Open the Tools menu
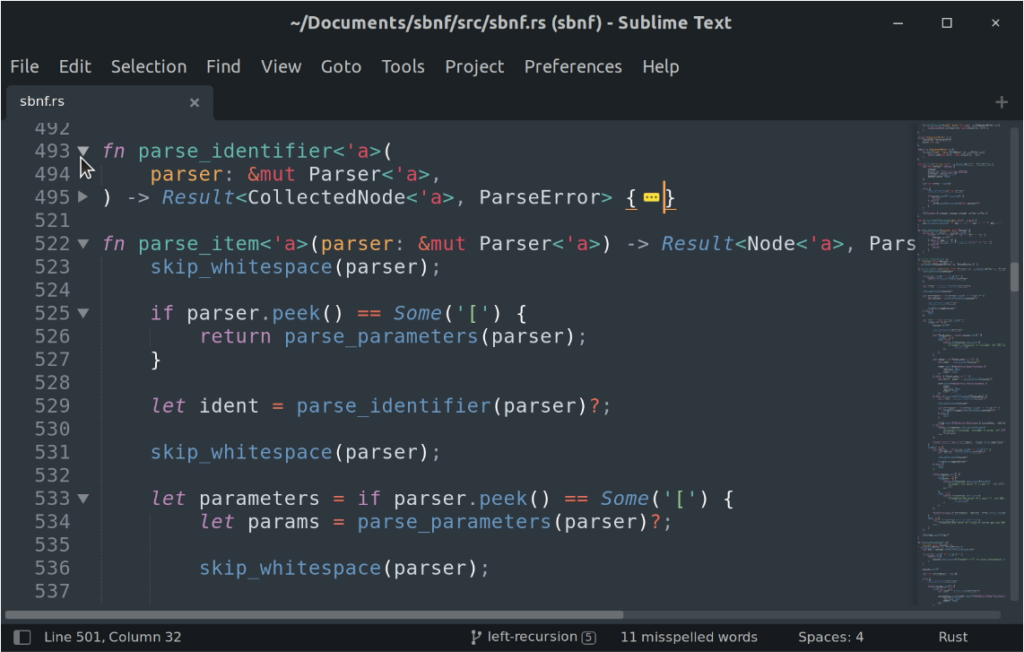This screenshot has width=1024, height=652. pos(403,67)
